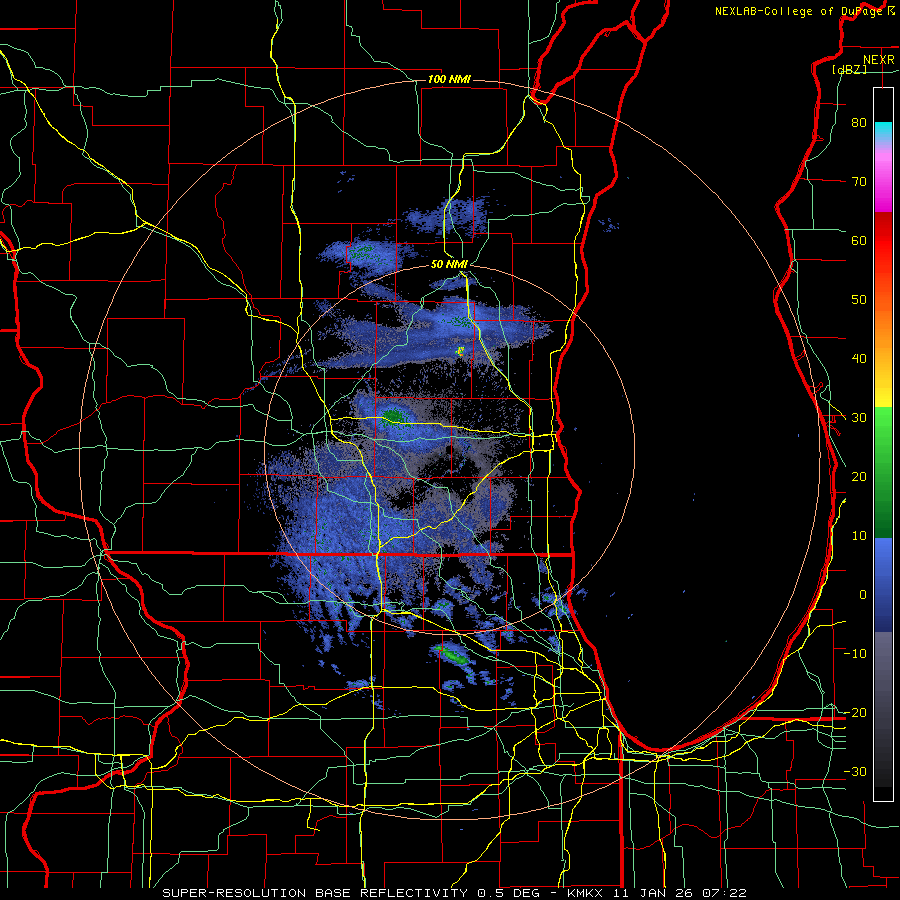Click the "SUPER-RESOLUTION BASE REFLECTIVITY" caption text
Image resolution: width=900 pixels, height=900 pixels.
(315, 893)
